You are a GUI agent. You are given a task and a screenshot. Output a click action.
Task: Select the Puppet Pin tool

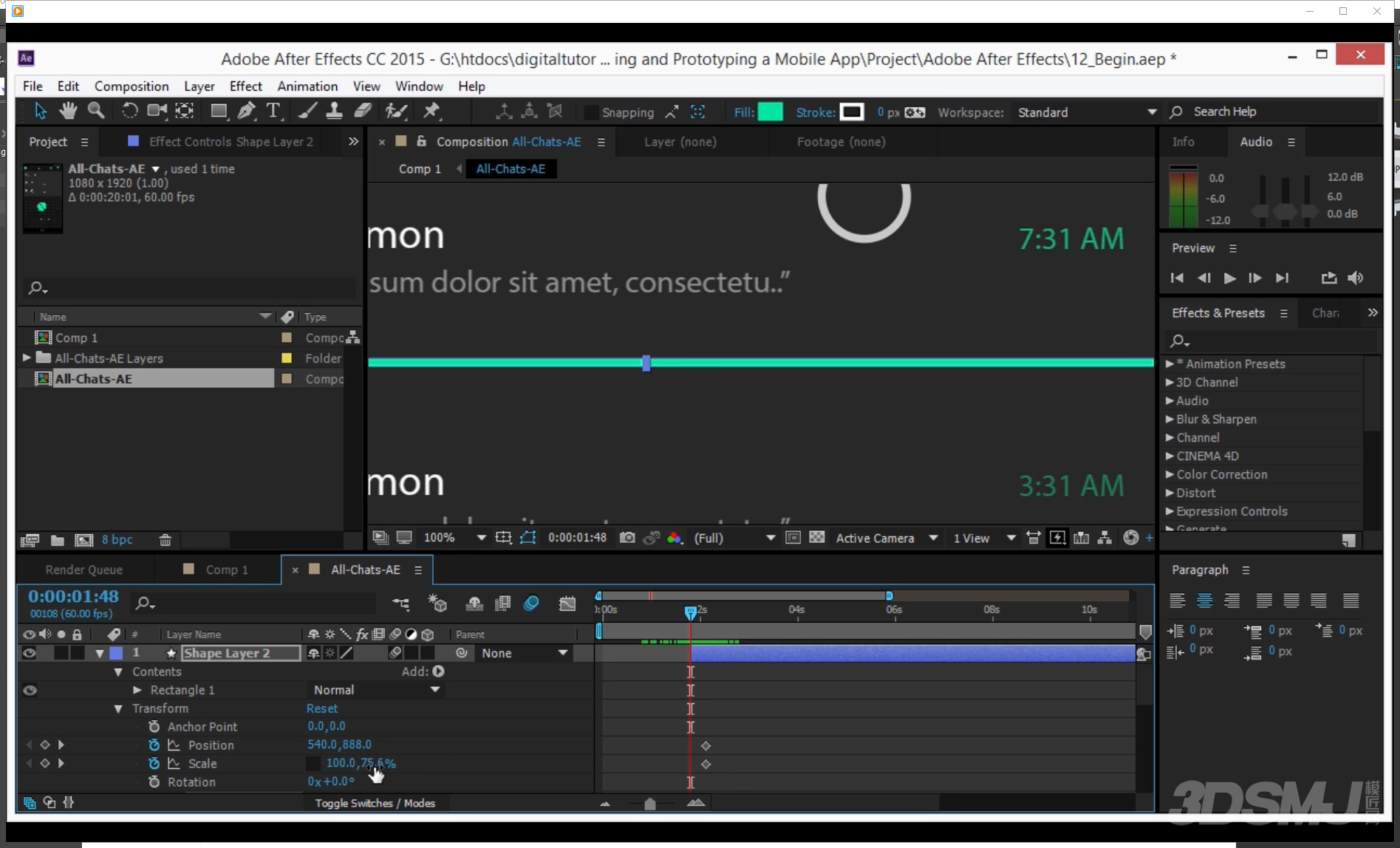click(431, 111)
